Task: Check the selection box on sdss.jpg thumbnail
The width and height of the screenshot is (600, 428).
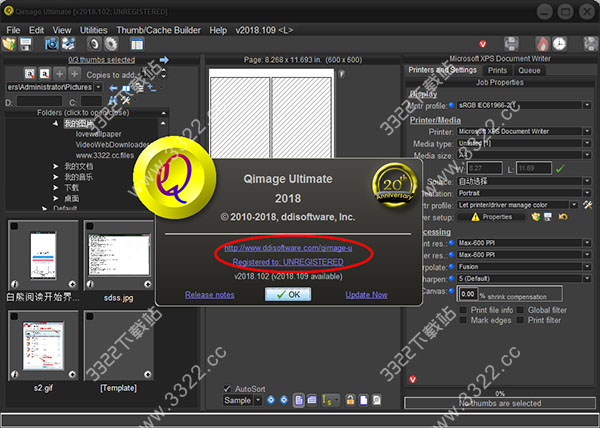Action: pyautogui.click(x=90, y=226)
